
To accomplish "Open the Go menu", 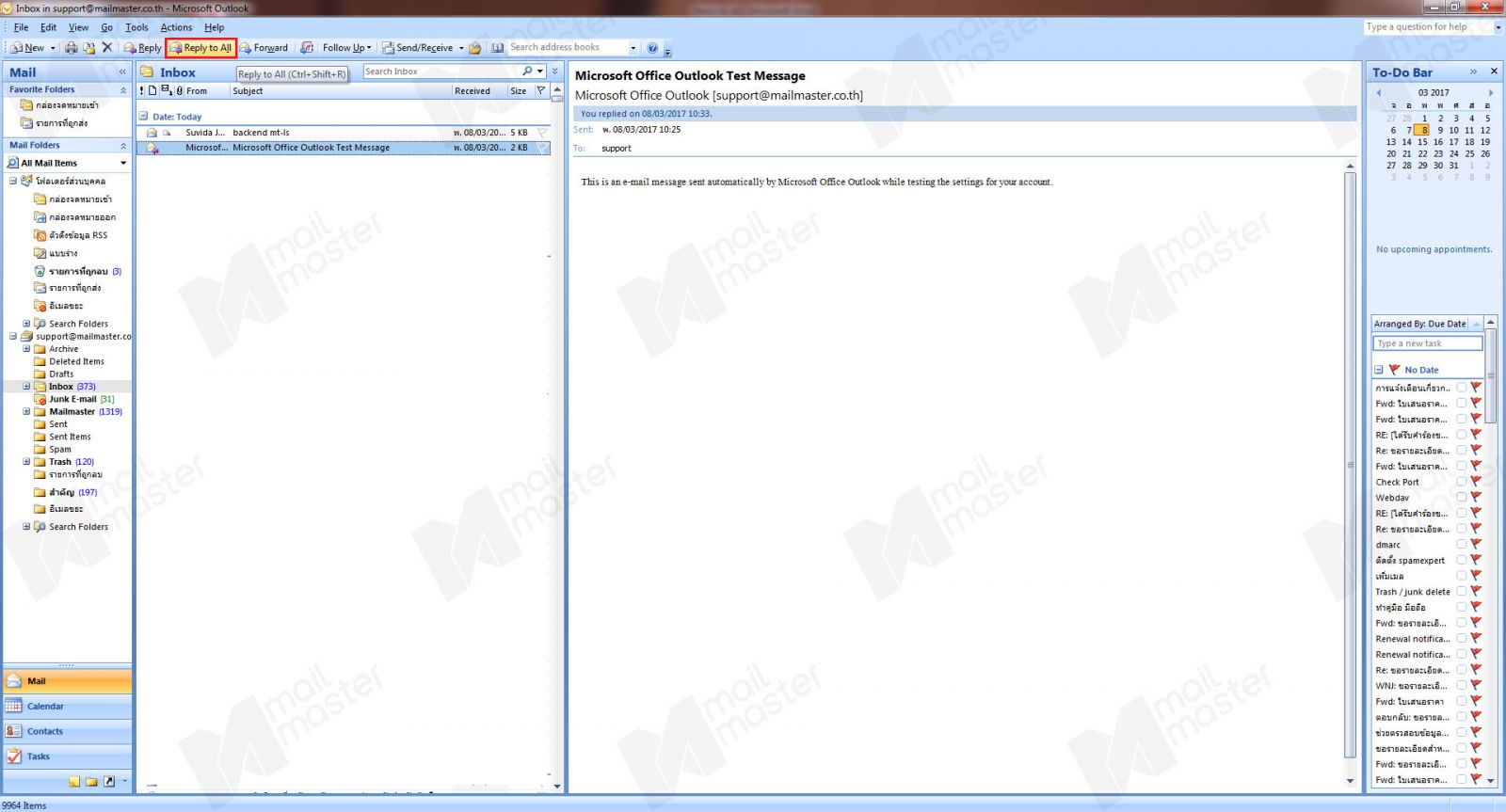I will [106, 27].
